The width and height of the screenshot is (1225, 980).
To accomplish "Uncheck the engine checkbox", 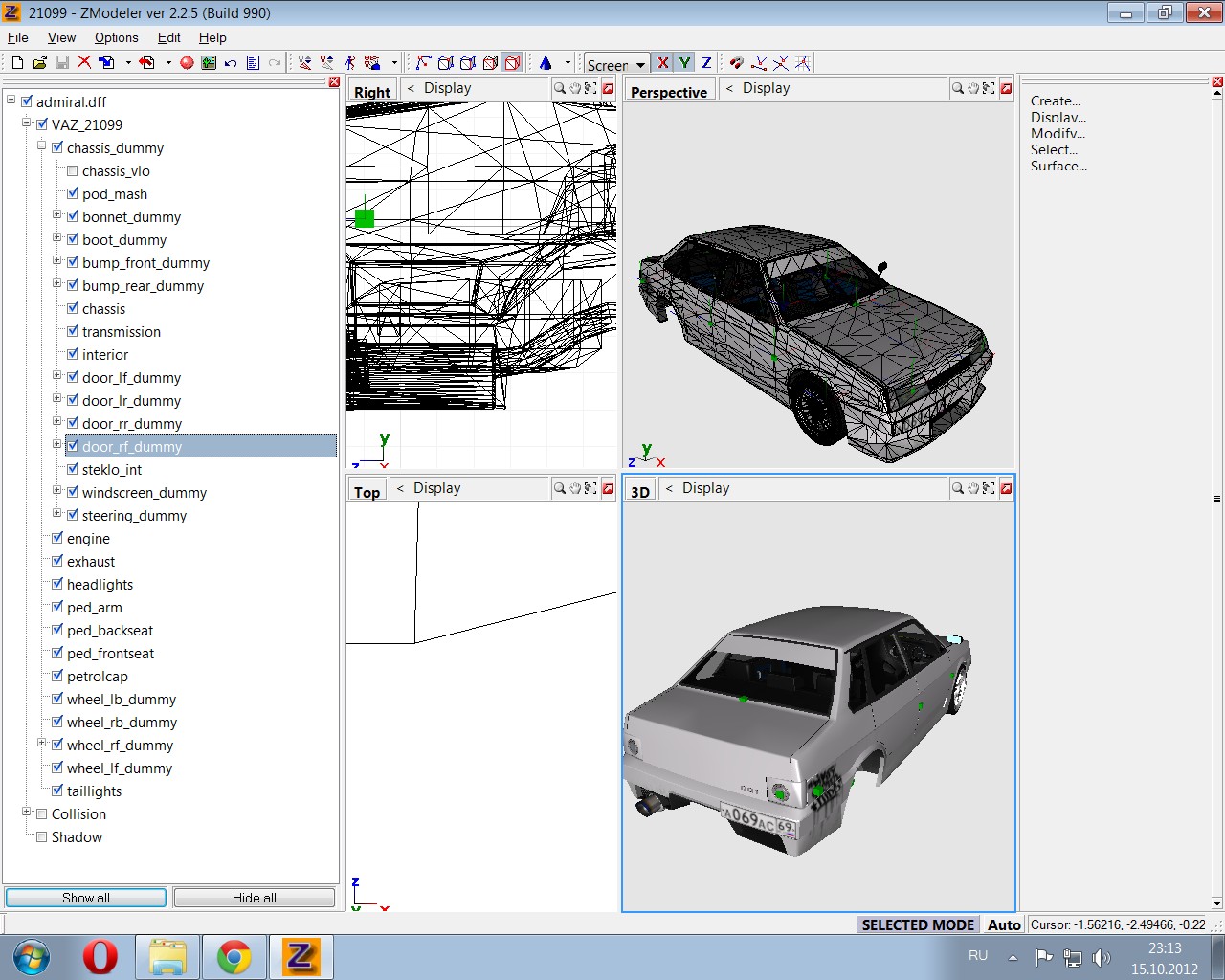I will tap(57, 538).
